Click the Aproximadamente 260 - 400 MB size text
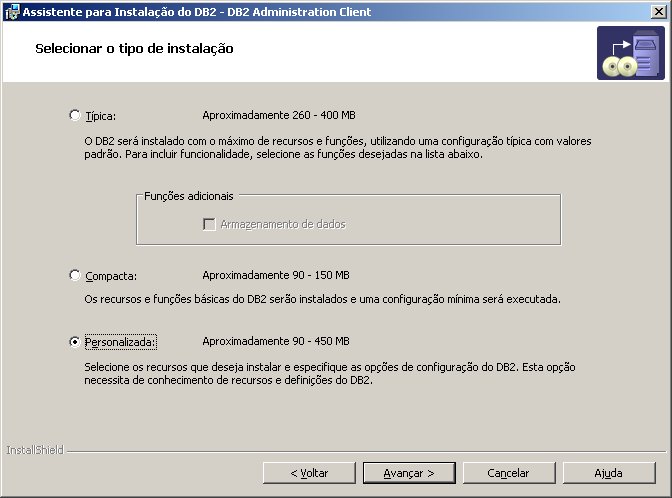The height and width of the screenshot is (498, 672). pyautogui.click(x=279, y=115)
